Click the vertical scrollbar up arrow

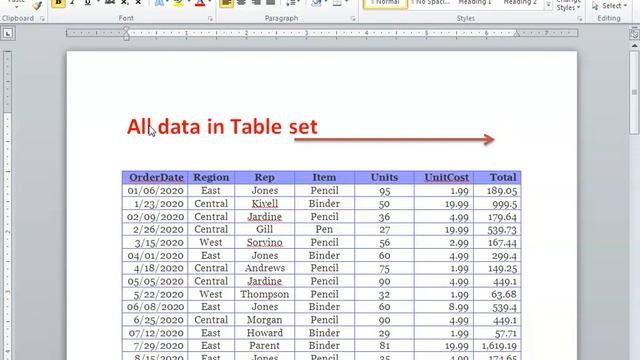pos(634,46)
